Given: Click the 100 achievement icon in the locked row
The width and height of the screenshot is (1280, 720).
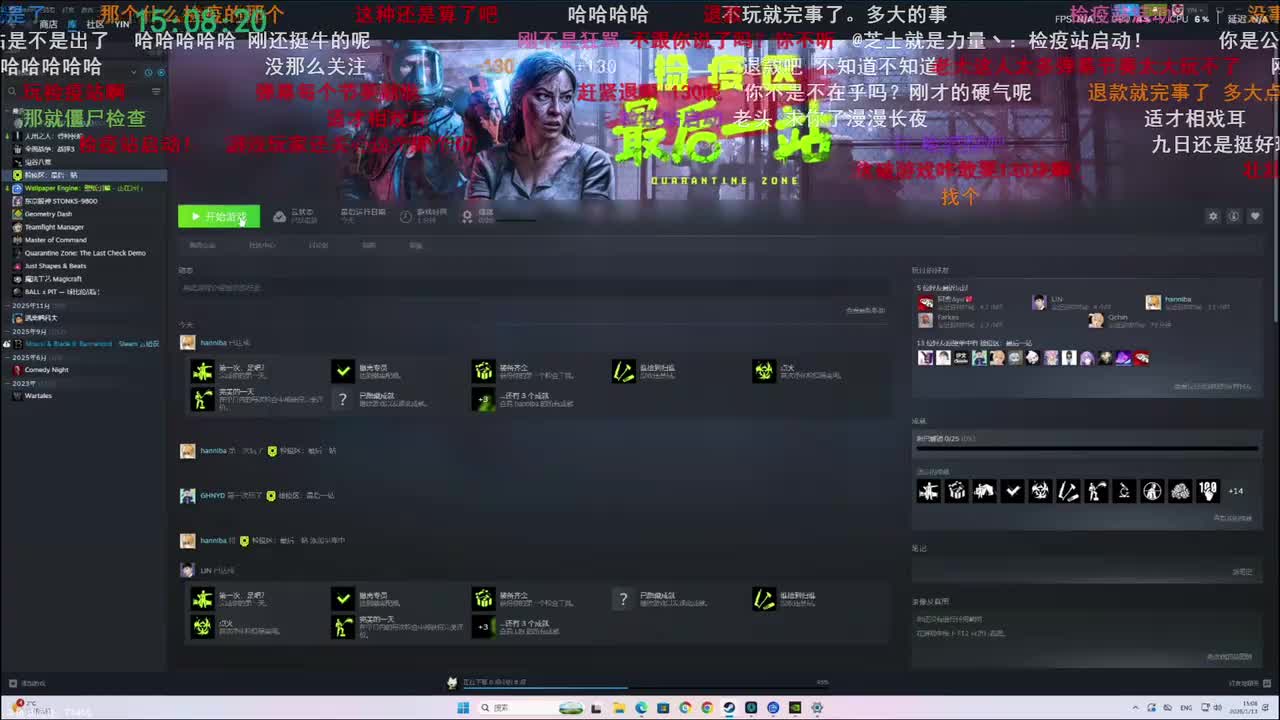Looking at the screenshot, I should (1208, 491).
